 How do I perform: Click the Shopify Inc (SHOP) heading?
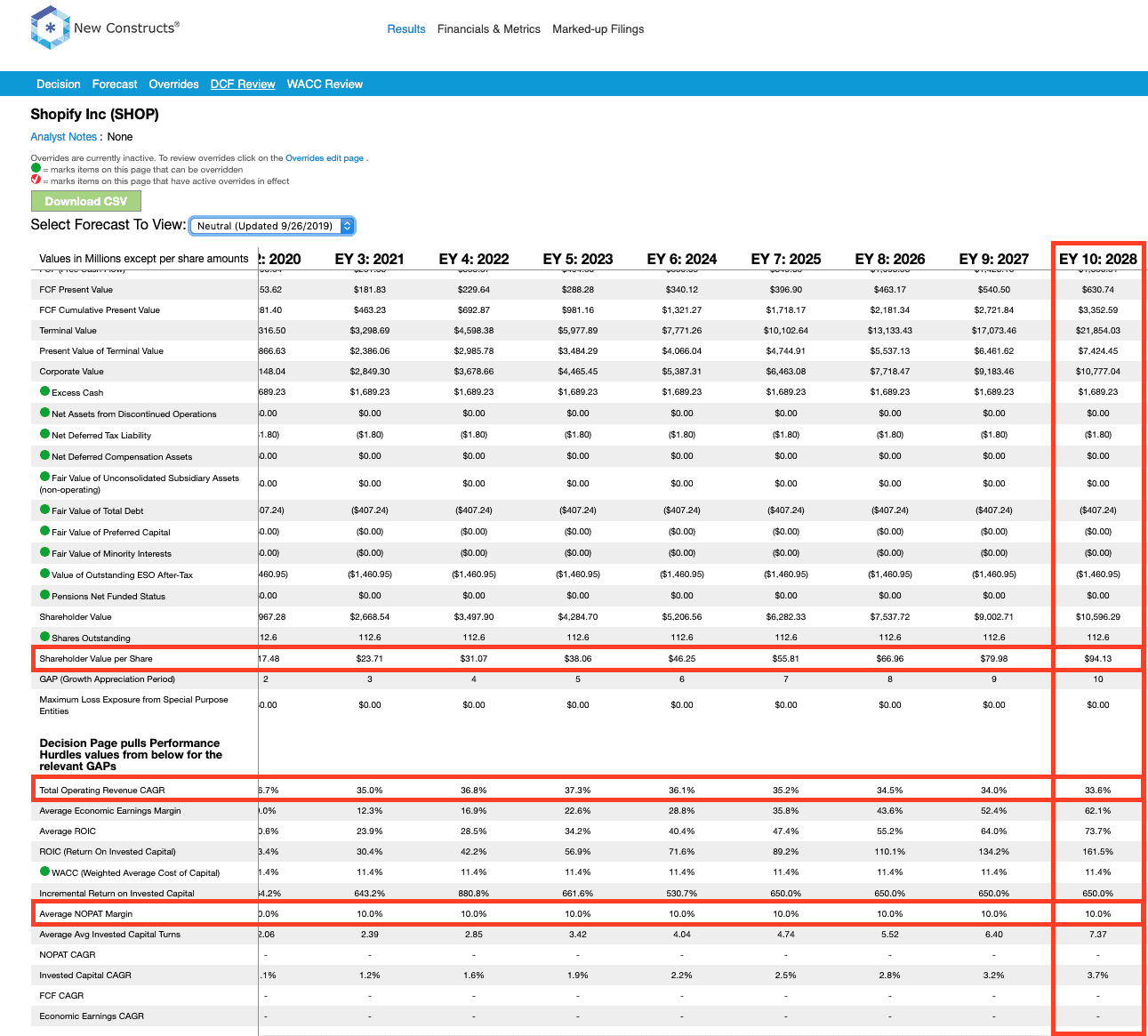(94, 114)
